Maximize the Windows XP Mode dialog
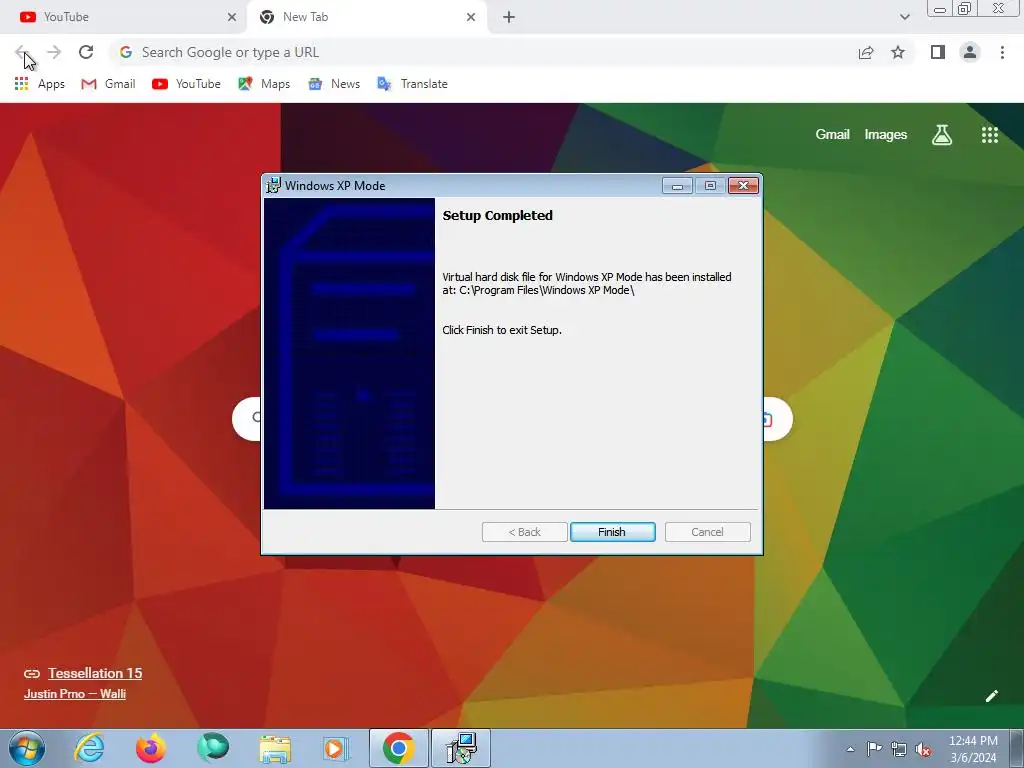 [711, 185]
